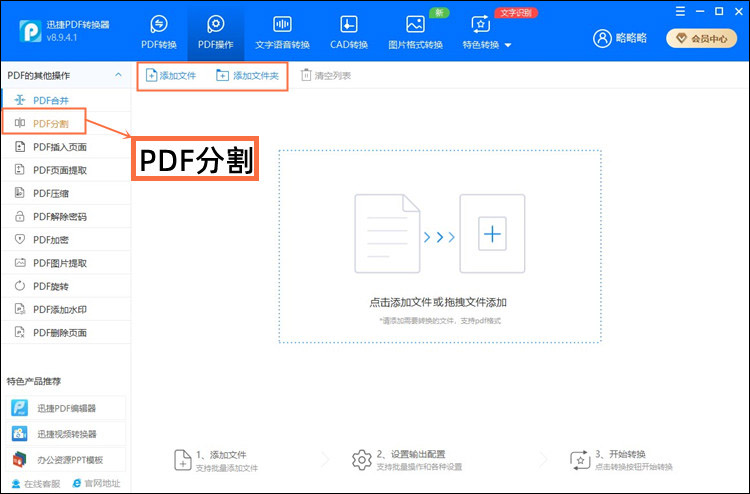Select PDF删除页面 in sidebar

(x=66, y=332)
